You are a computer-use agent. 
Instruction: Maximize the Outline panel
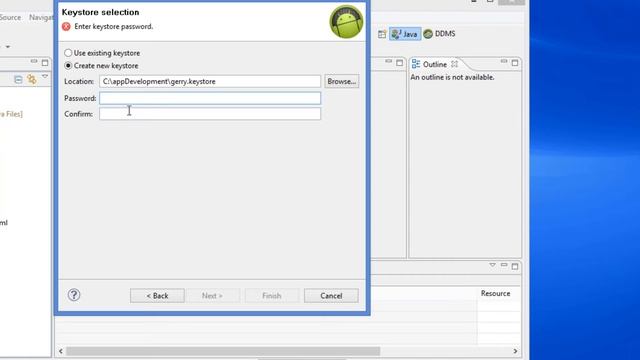515,63
